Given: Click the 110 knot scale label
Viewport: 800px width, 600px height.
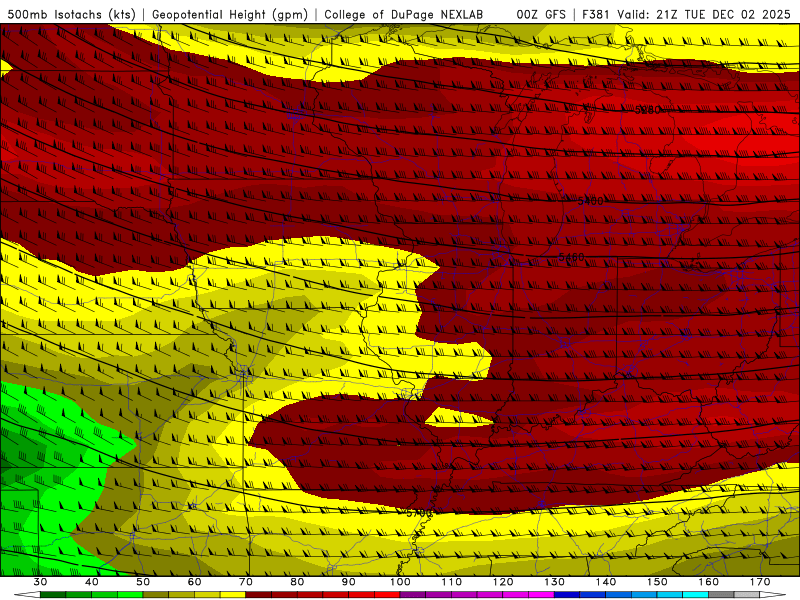Looking at the screenshot, I should click(452, 582).
